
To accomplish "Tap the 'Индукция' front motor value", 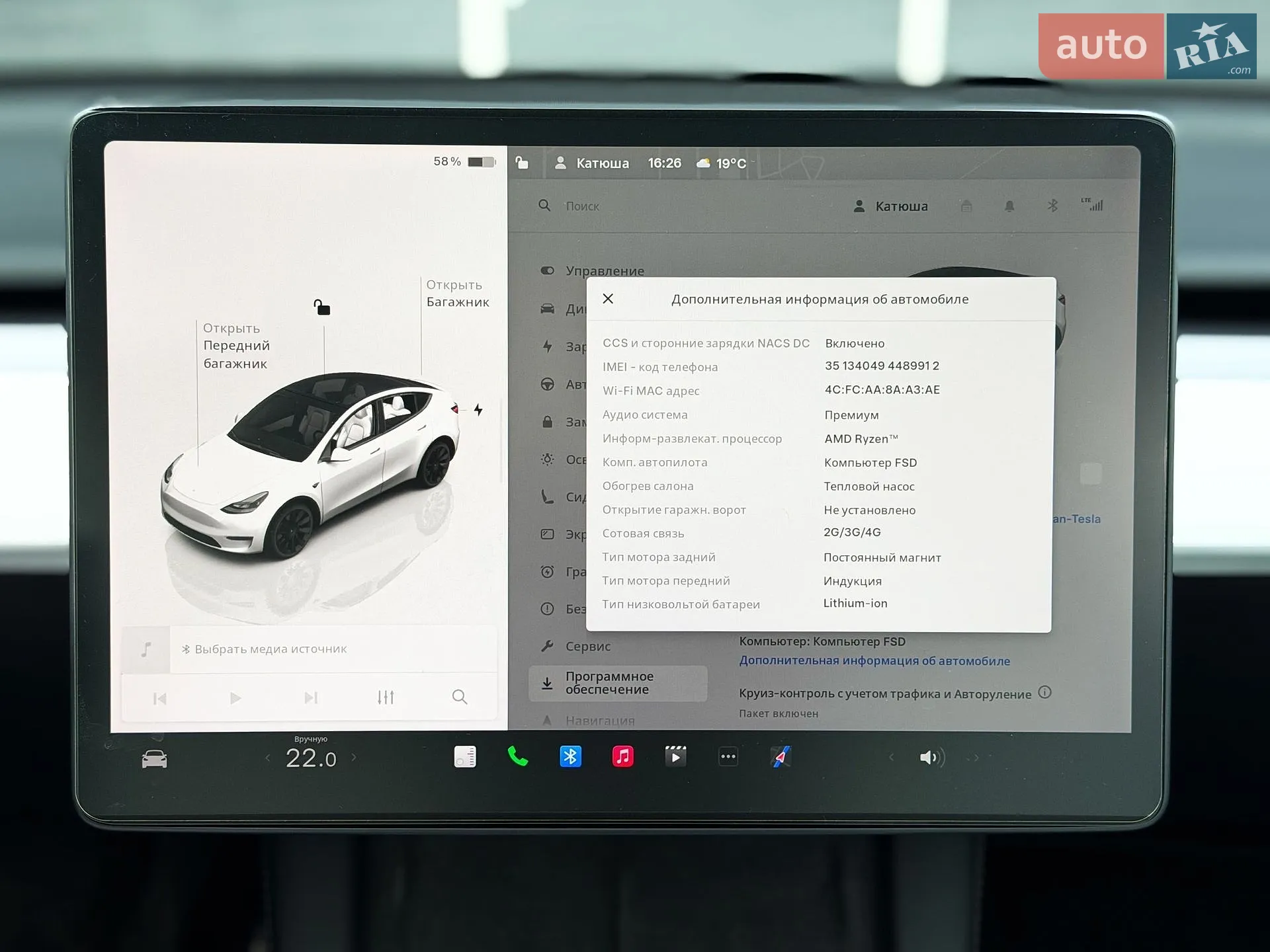I will [853, 581].
